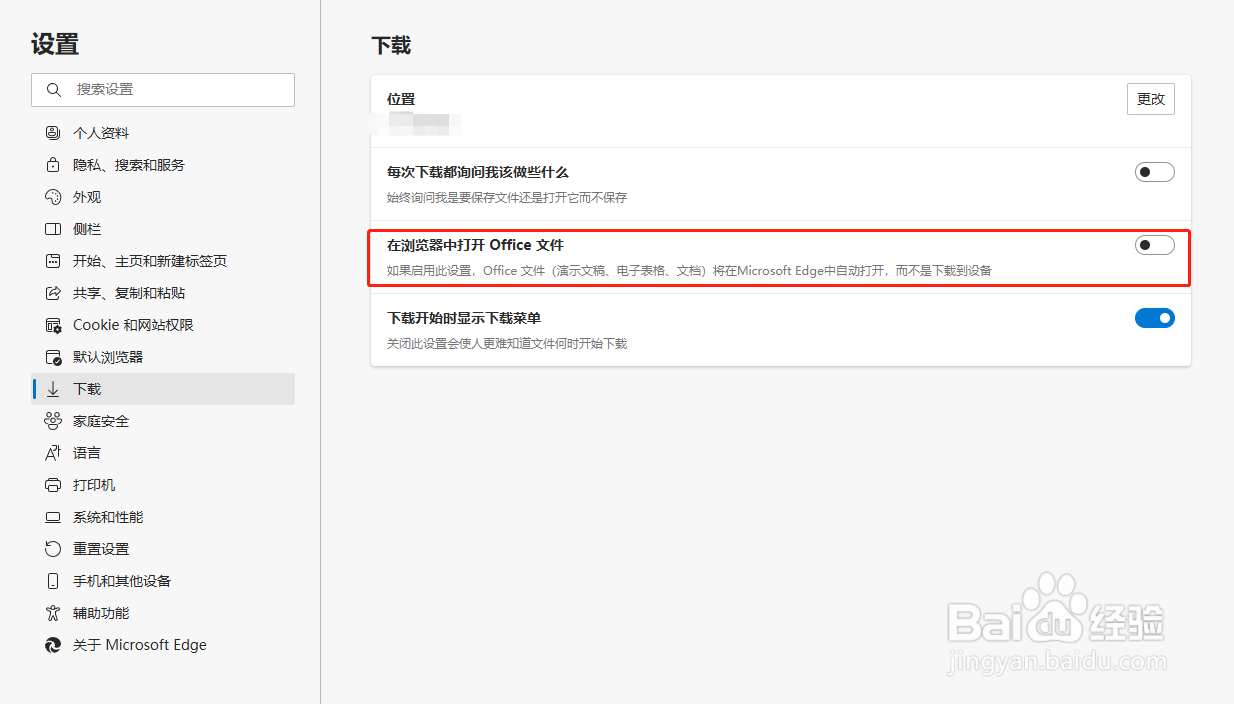
Task: Go to 默认浏览器 settings
Action: click(x=163, y=357)
